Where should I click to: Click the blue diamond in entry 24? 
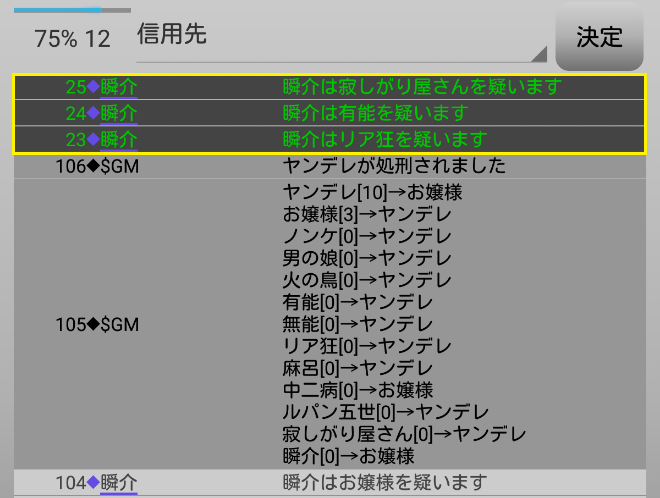point(94,113)
